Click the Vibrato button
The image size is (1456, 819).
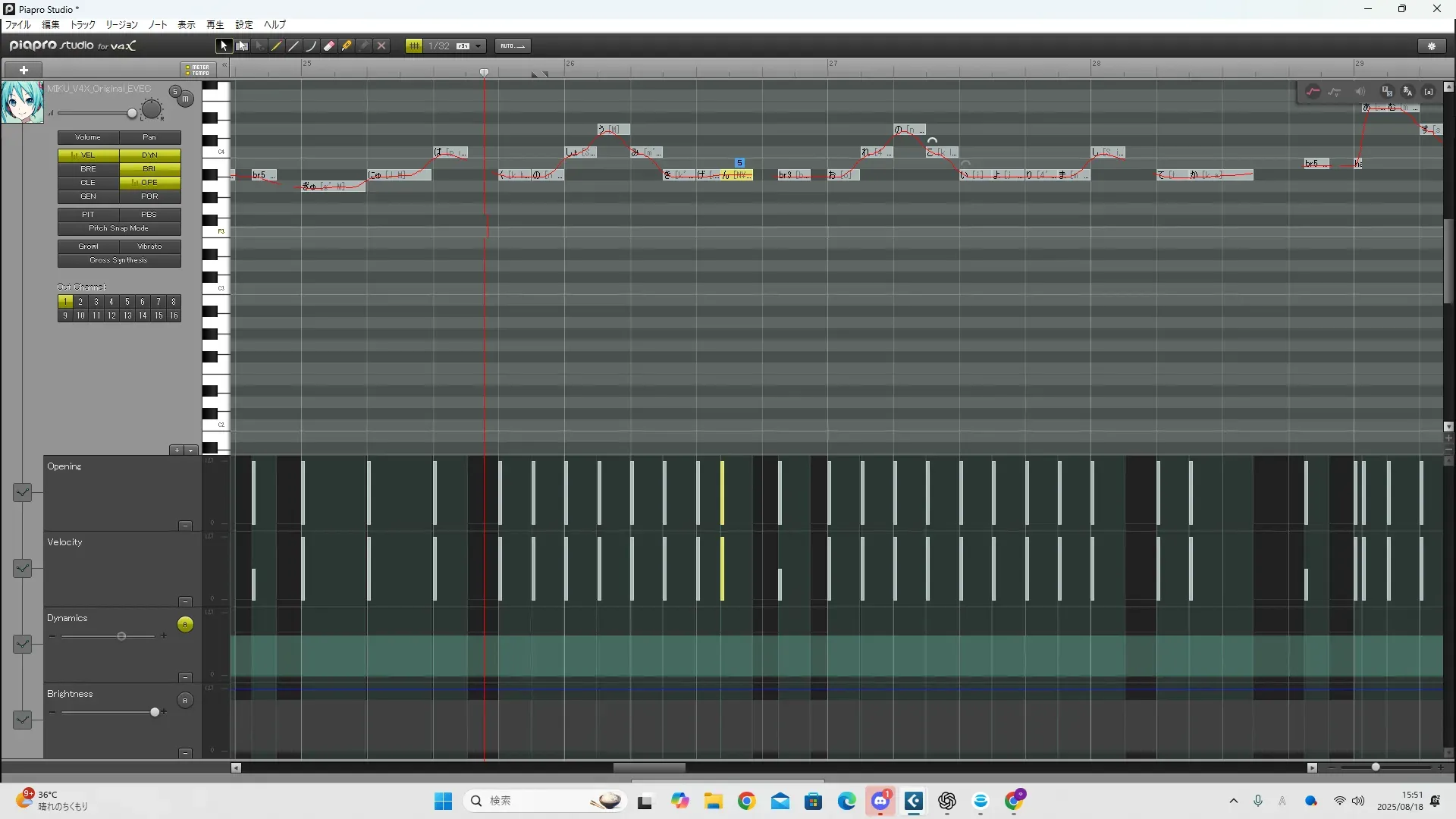(x=149, y=246)
